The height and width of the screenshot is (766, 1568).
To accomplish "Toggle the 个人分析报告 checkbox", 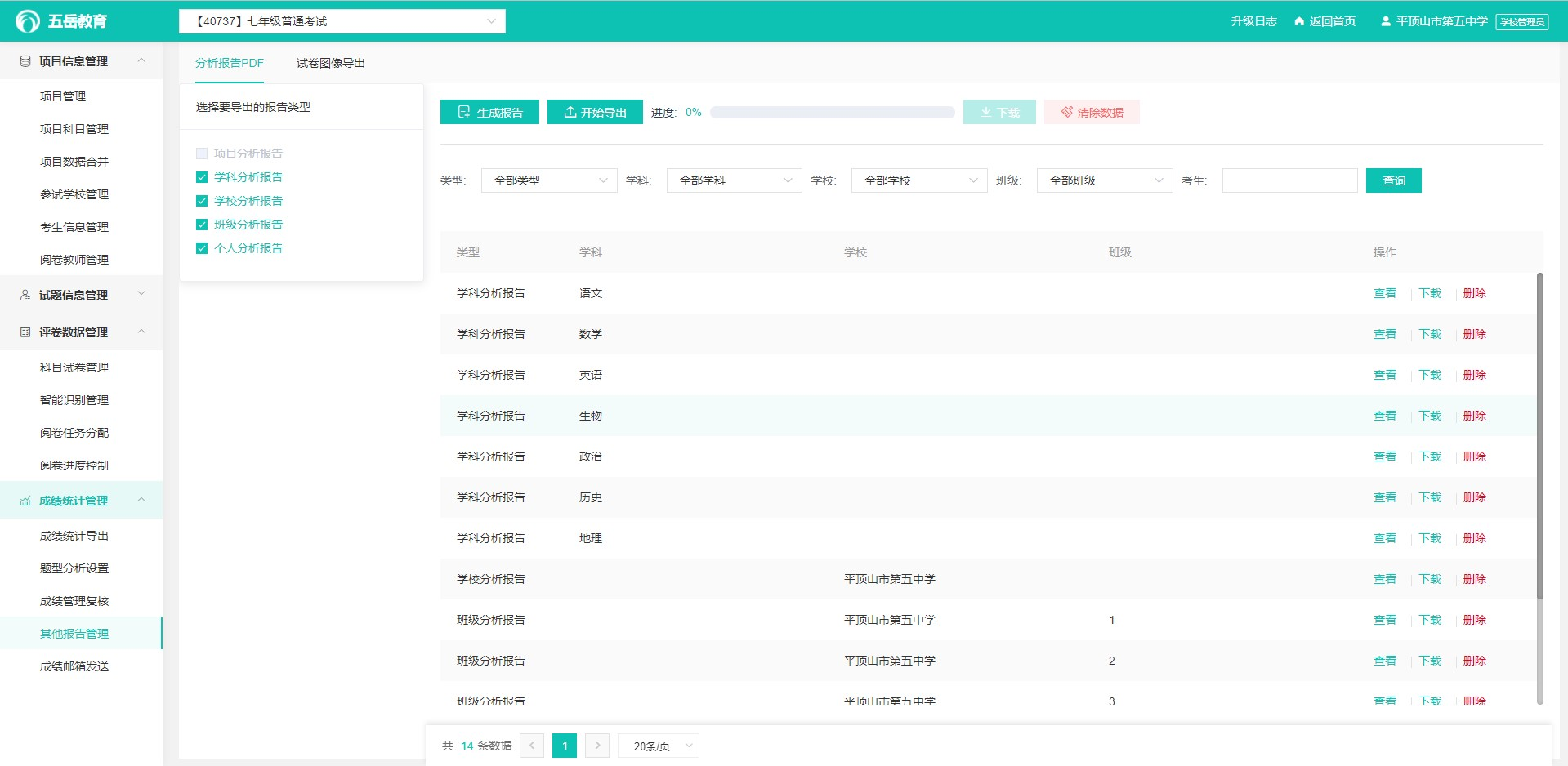I will click(x=202, y=248).
